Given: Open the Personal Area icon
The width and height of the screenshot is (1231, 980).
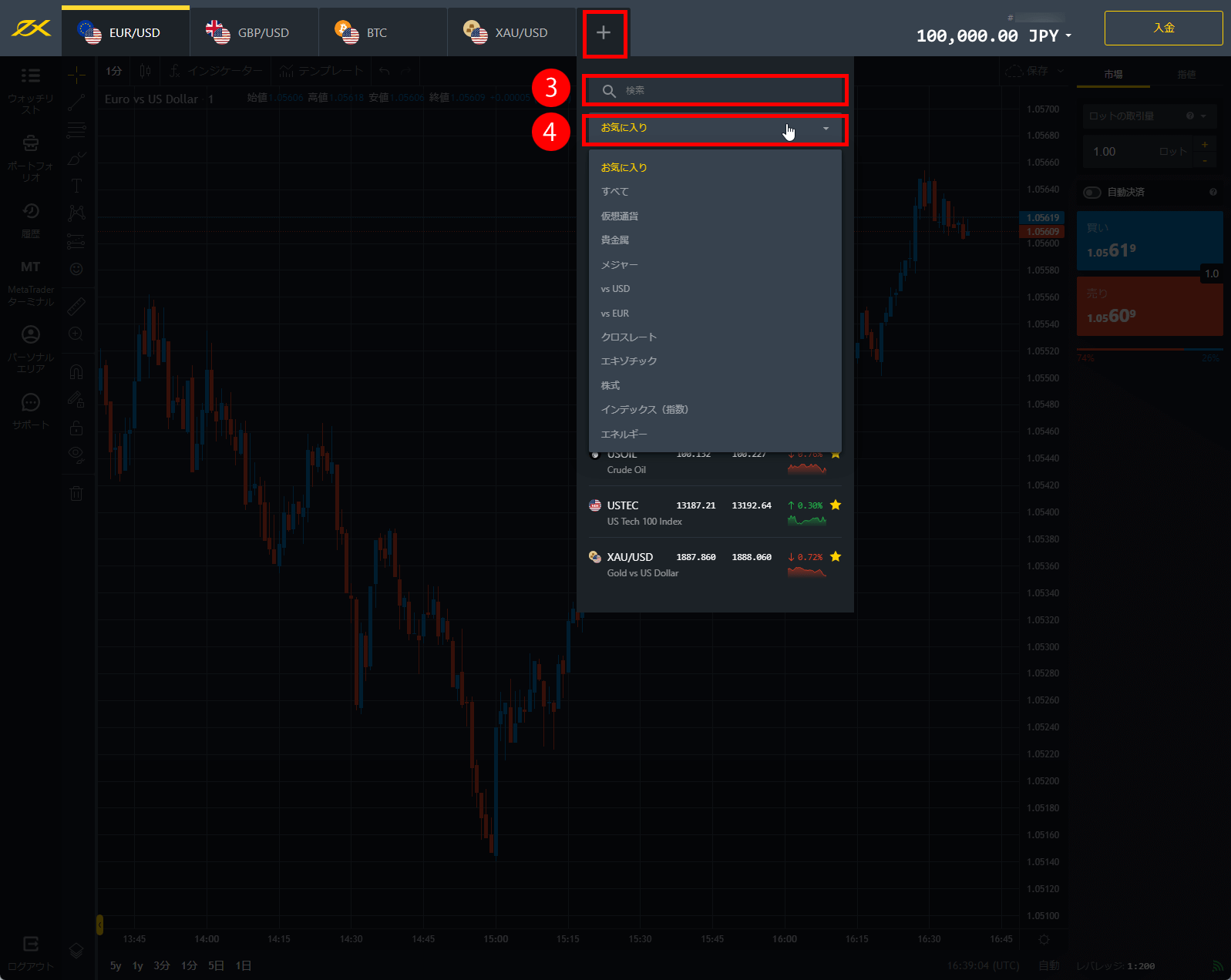Looking at the screenshot, I should [31, 335].
